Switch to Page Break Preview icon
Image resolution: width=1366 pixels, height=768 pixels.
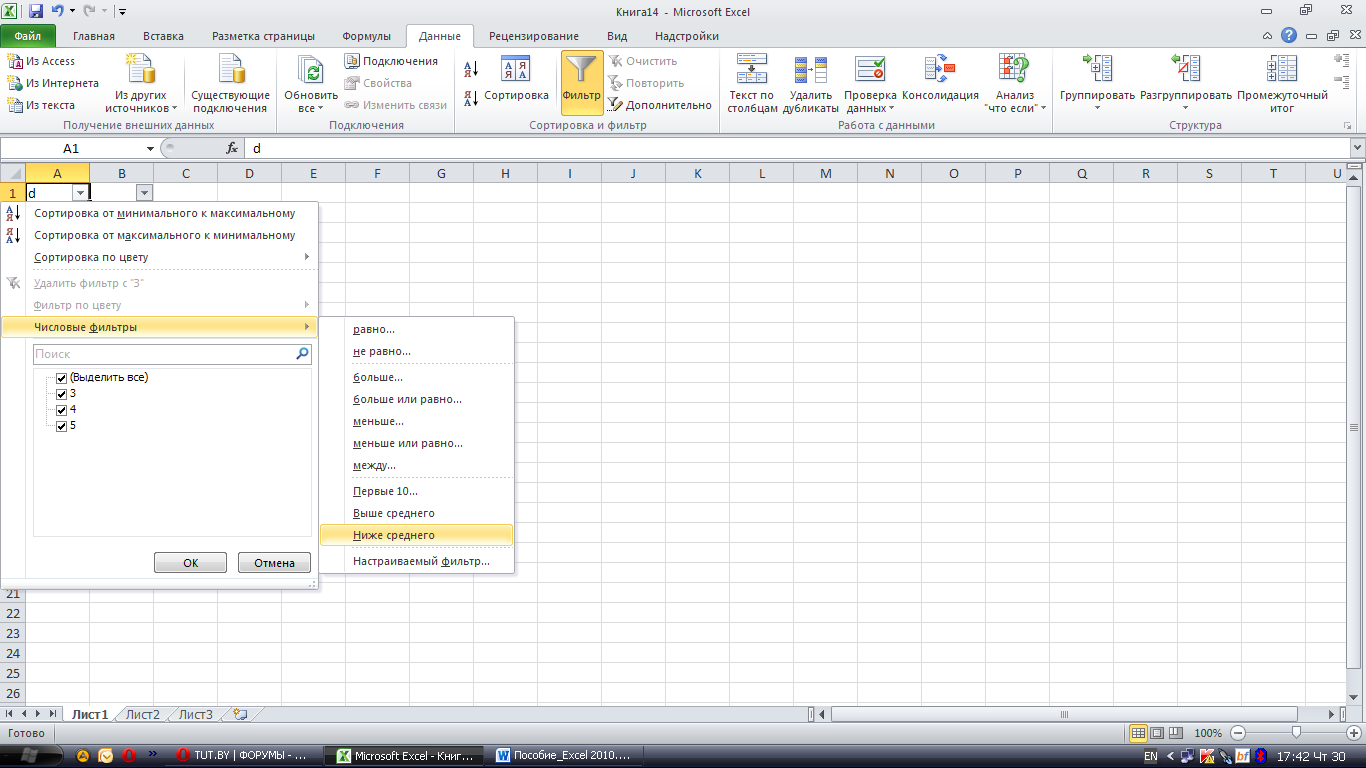[x=1176, y=733]
